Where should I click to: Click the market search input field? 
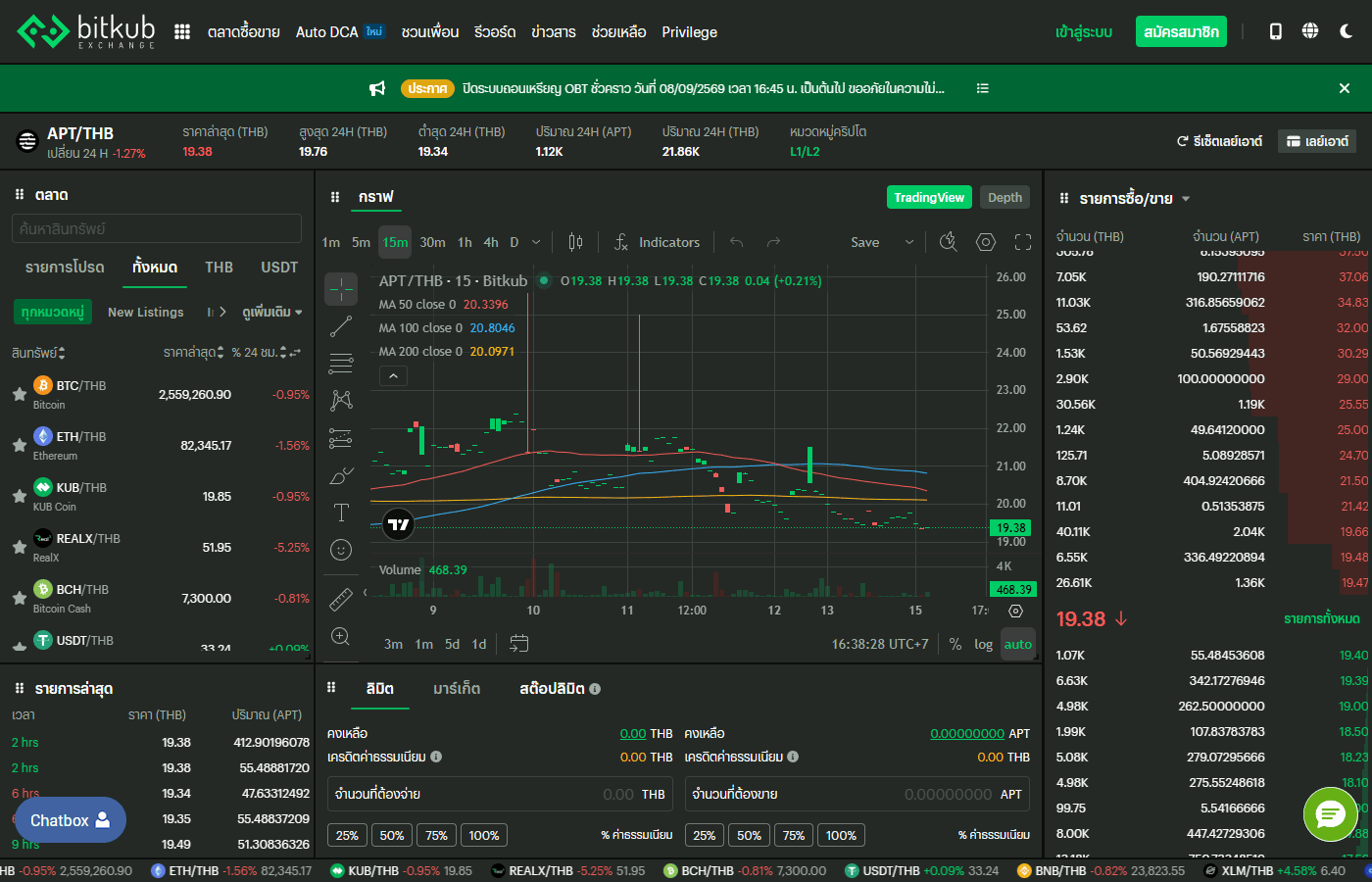tap(157, 228)
